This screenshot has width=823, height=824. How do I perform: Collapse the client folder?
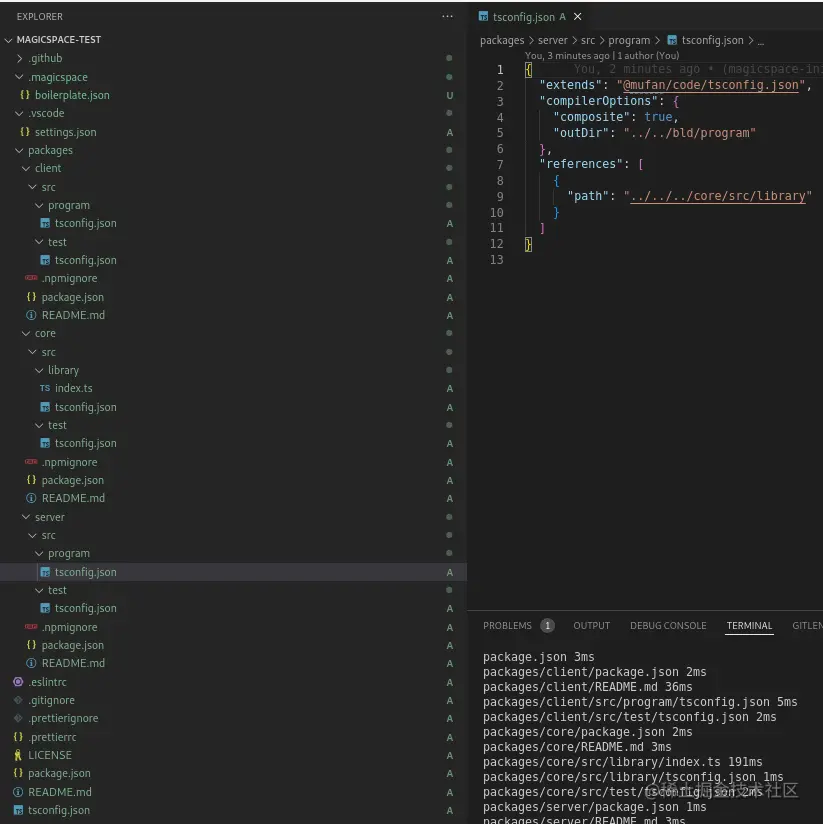(x=26, y=168)
